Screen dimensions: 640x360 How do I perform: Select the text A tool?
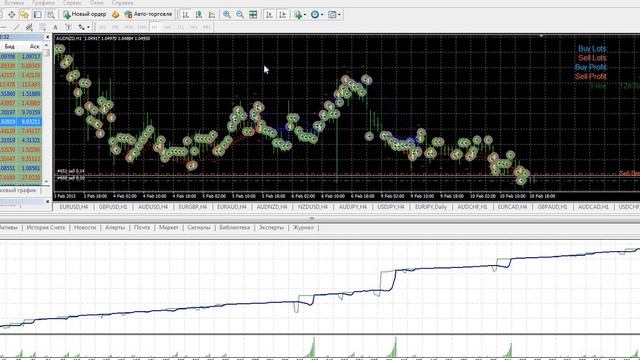[x=55, y=27]
